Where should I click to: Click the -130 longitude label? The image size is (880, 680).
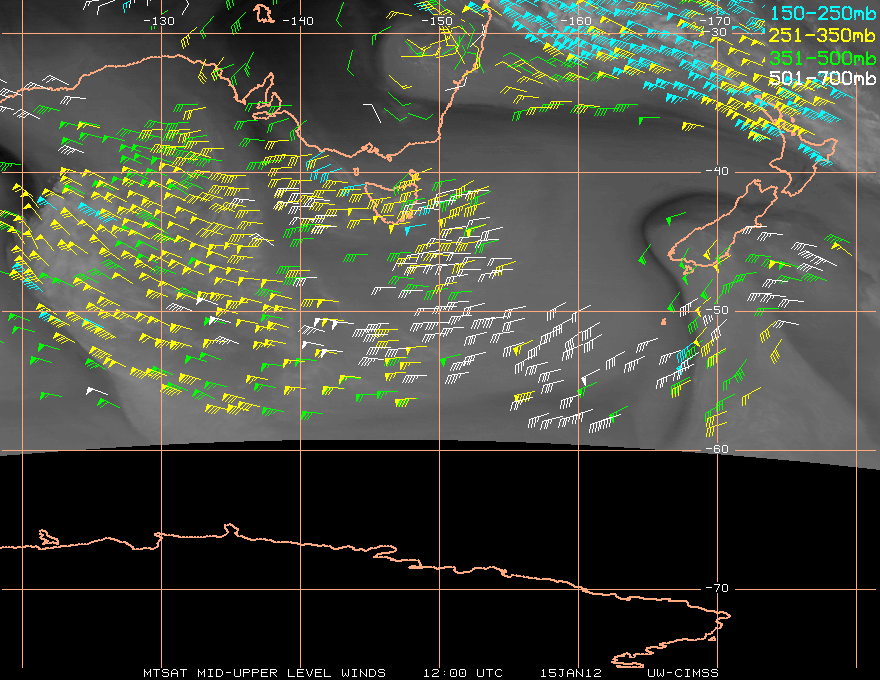pos(159,21)
